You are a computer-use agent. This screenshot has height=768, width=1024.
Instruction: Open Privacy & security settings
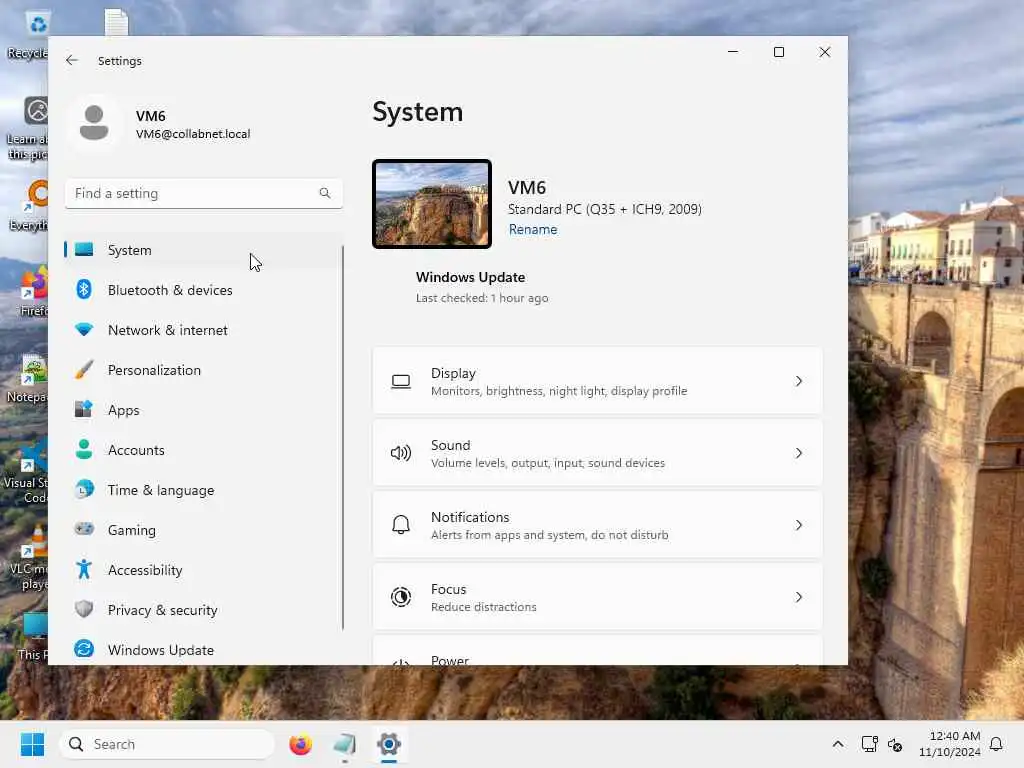coord(203,609)
